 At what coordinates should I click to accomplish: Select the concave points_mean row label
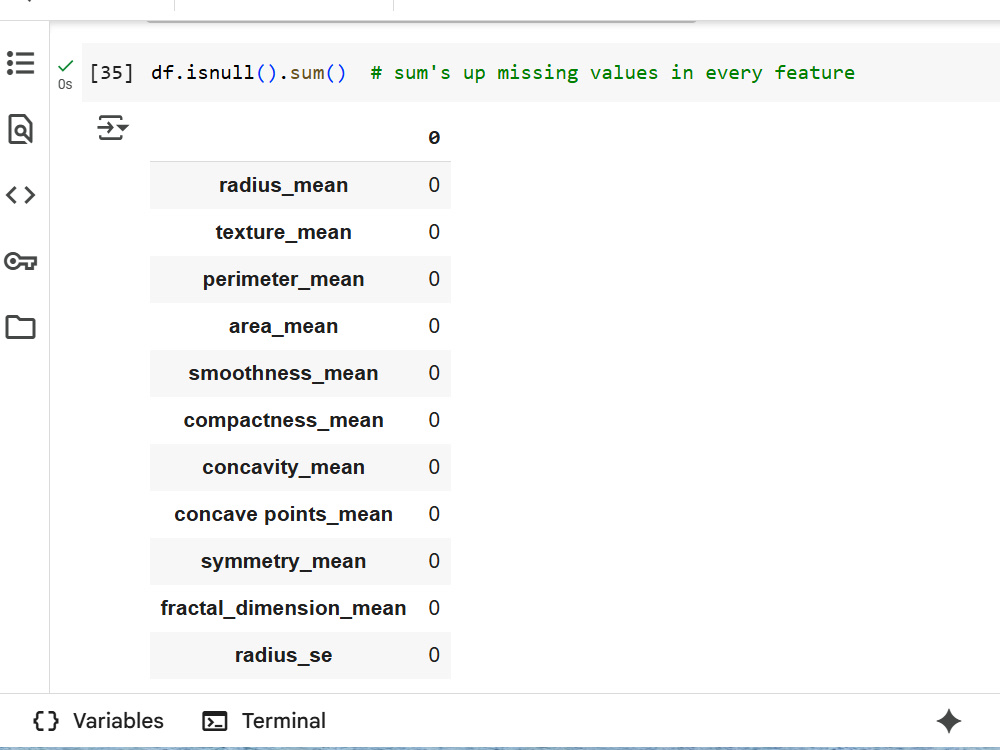pos(283,514)
